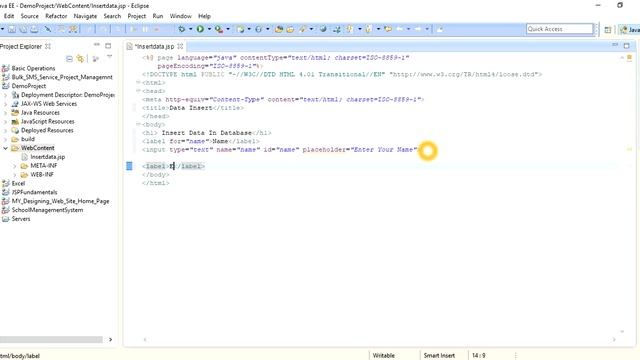
Task: Minimize the Project Explorer panel
Action: (97, 44)
